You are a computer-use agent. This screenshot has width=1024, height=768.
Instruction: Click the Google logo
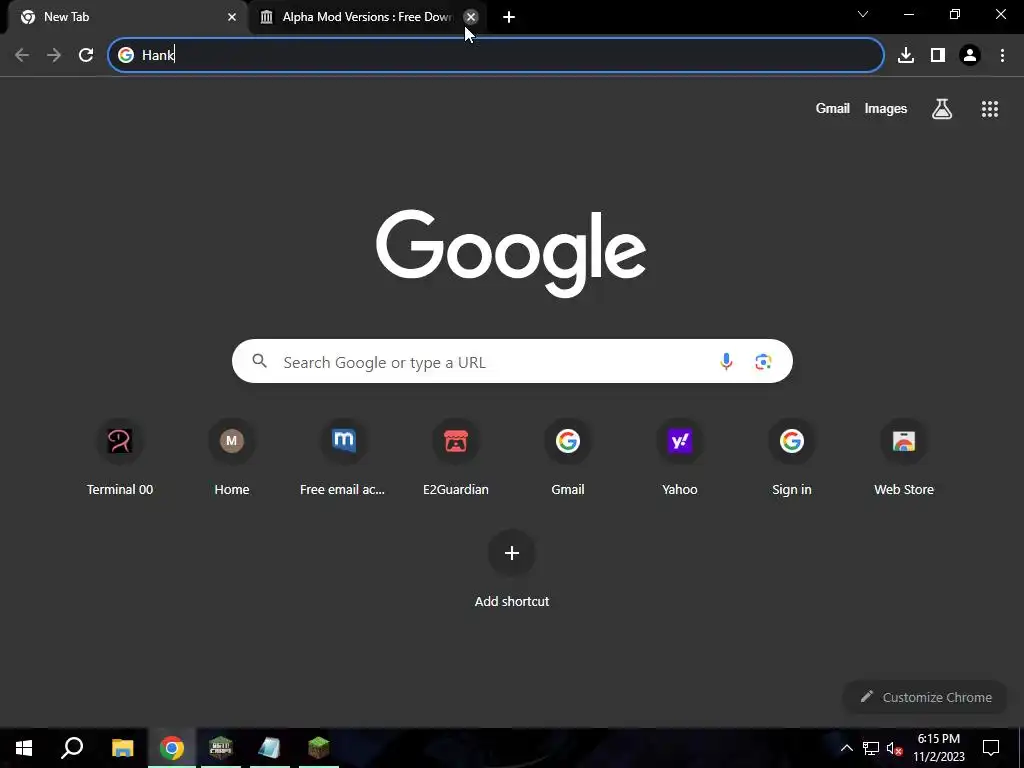pos(511,253)
